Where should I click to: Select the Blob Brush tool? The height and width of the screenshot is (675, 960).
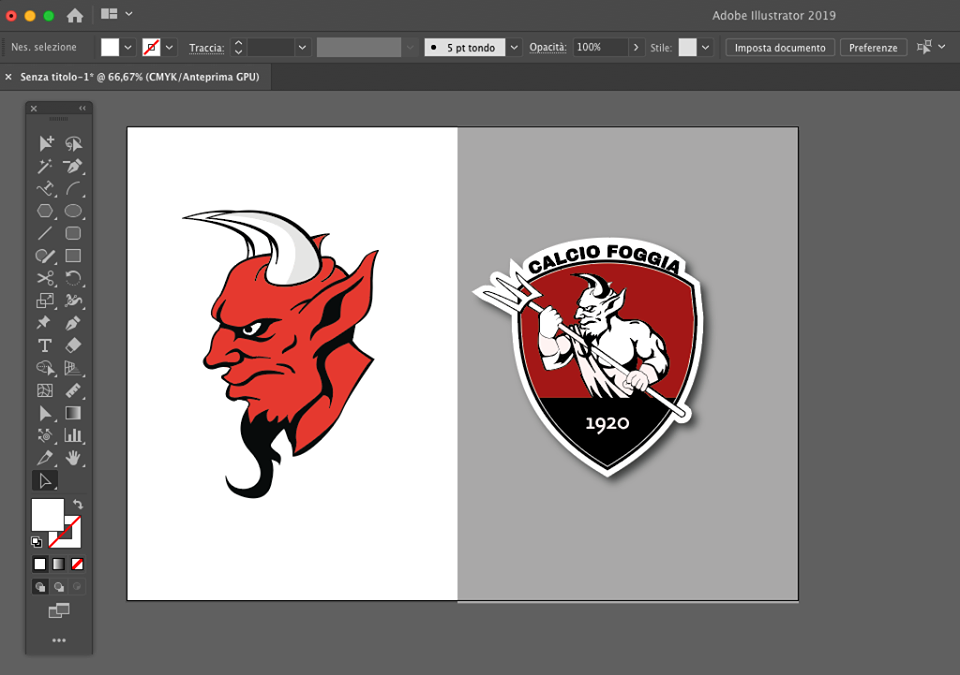[x=45, y=256]
